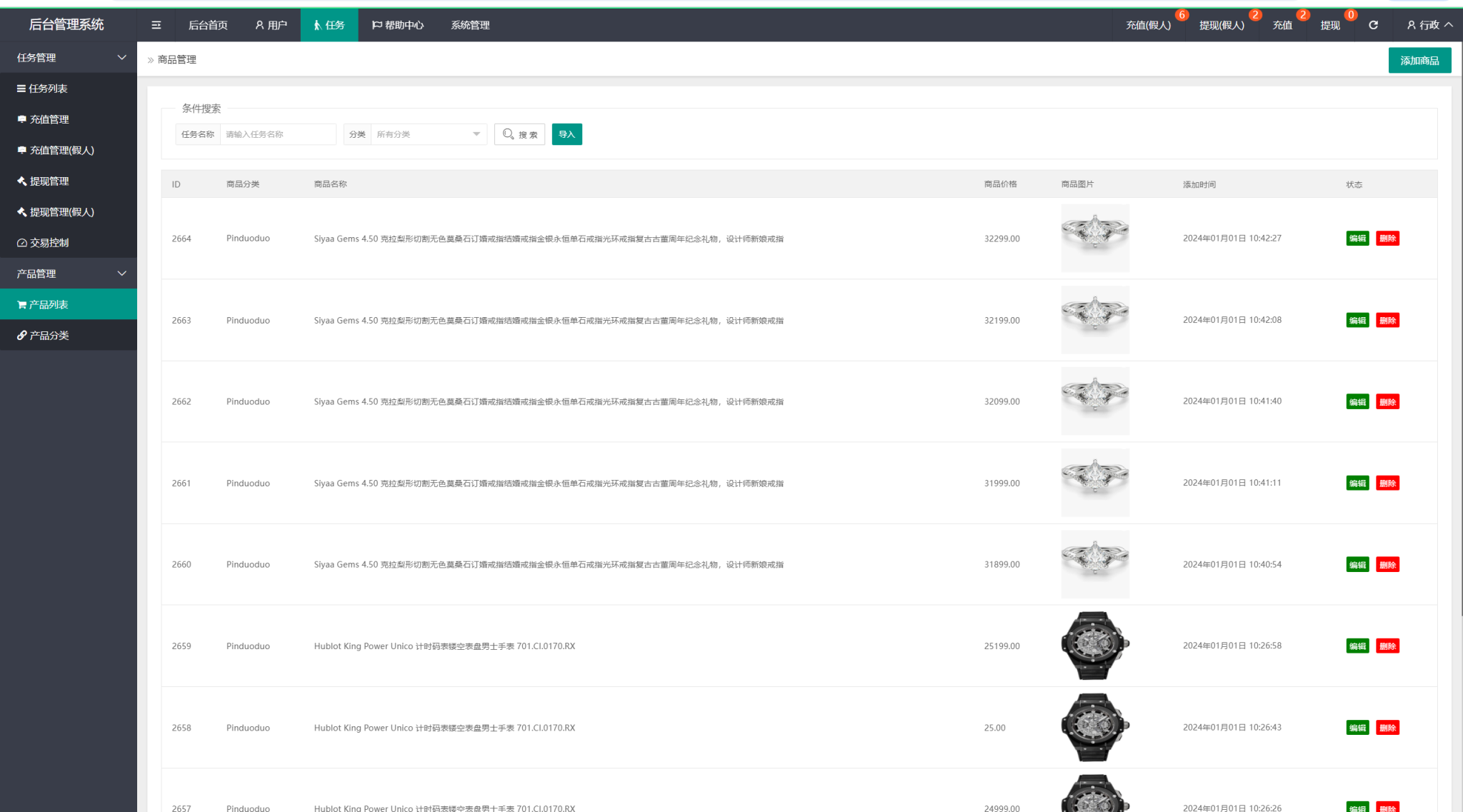Open the 所有分类 category dropdown
This screenshot has height=812, width=1463.
pyautogui.click(x=428, y=134)
